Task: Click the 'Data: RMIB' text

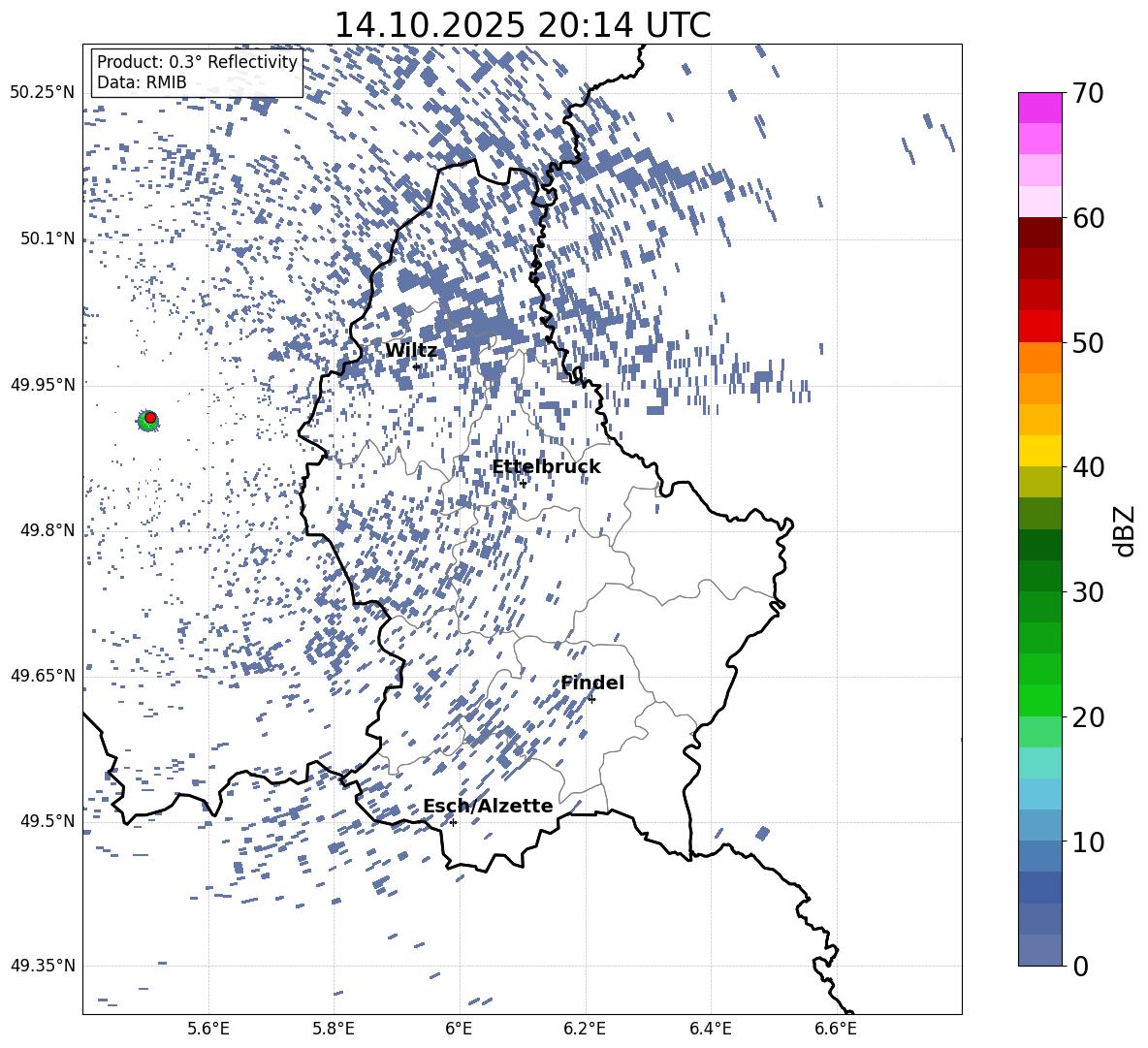Action: click(x=142, y=82)
